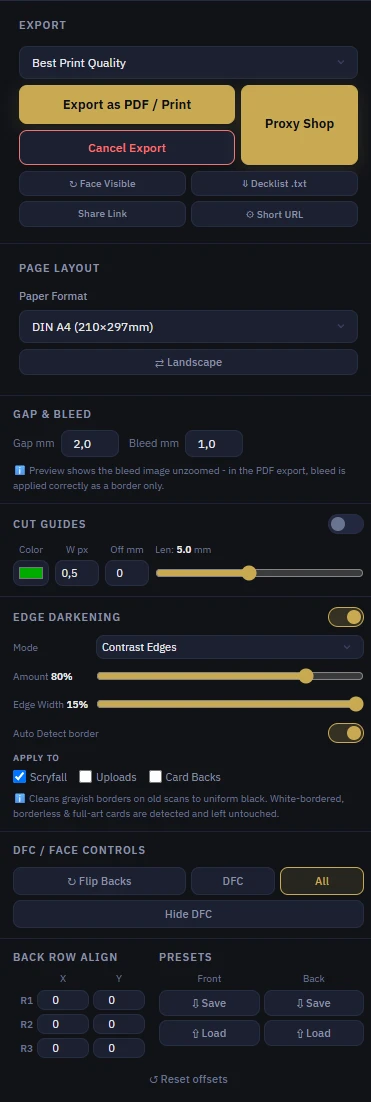Load the Back preset
The height and width of the screenshot is (1102, 371).
click(313, 1033)
